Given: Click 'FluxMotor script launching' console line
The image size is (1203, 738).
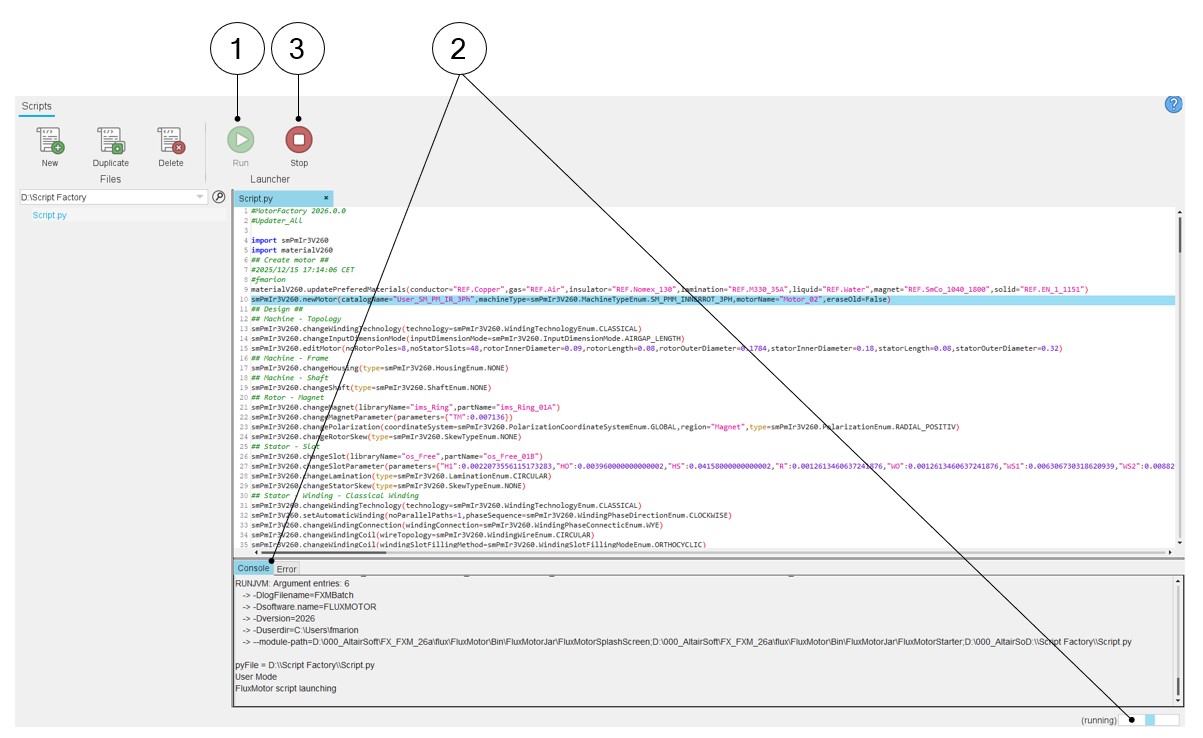Looking at the screenshot, I should point(286,689).
